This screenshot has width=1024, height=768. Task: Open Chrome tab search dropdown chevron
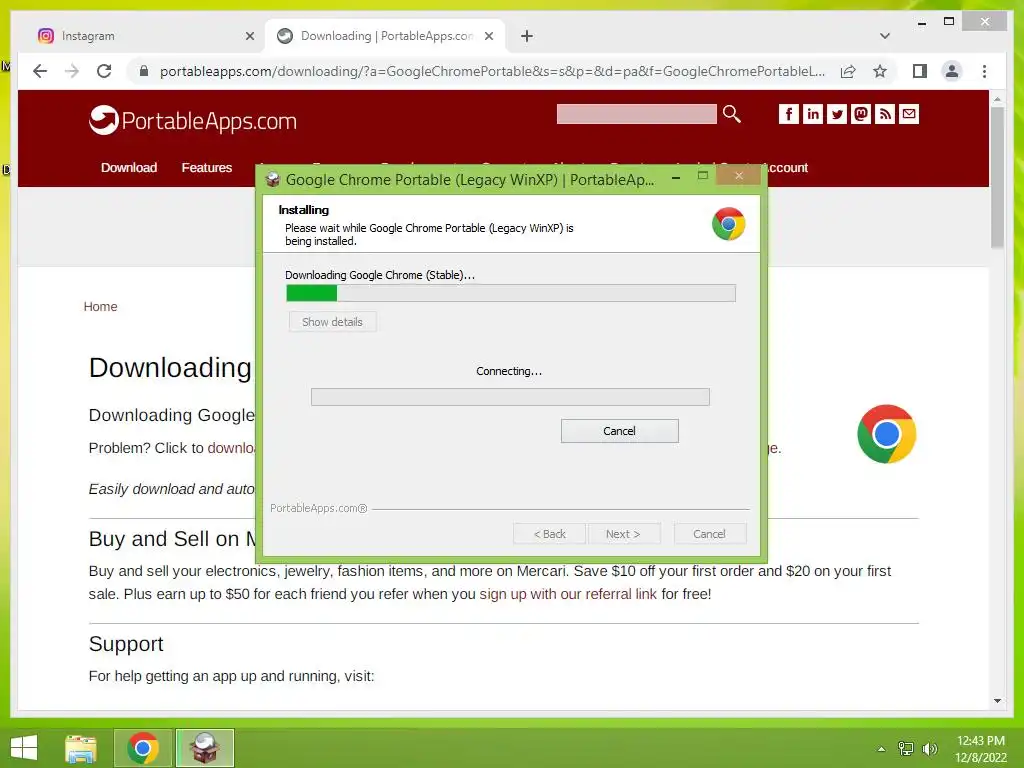(884, 36)
